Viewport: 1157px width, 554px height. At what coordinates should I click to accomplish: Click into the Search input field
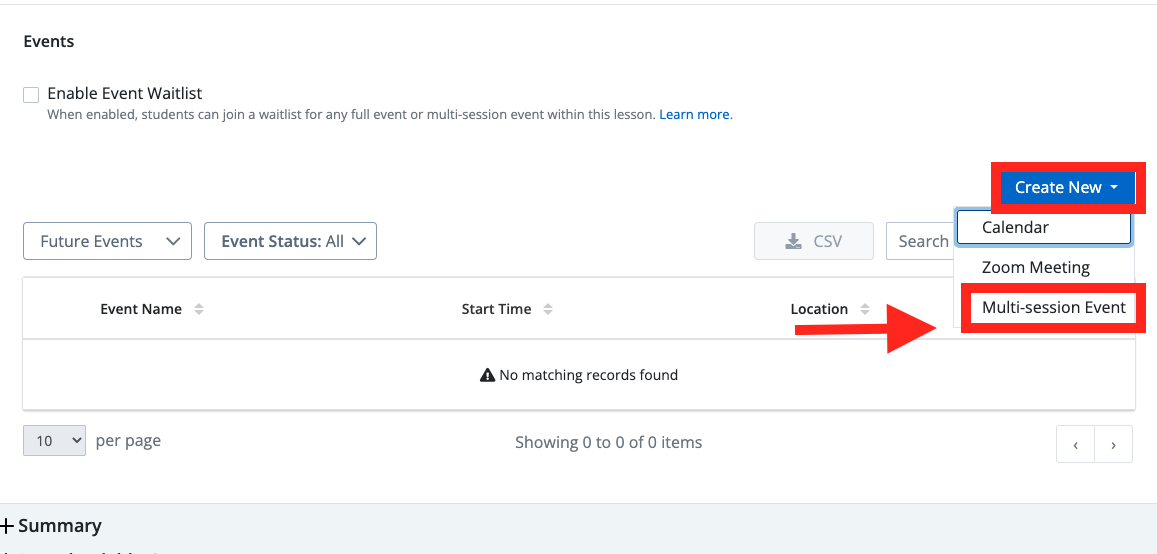point(920,241)
